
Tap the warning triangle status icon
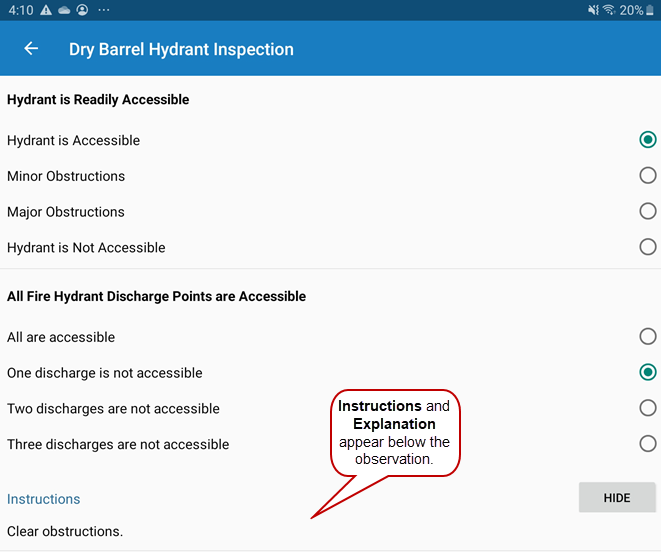pyautogui.click(x=46, y=10)
